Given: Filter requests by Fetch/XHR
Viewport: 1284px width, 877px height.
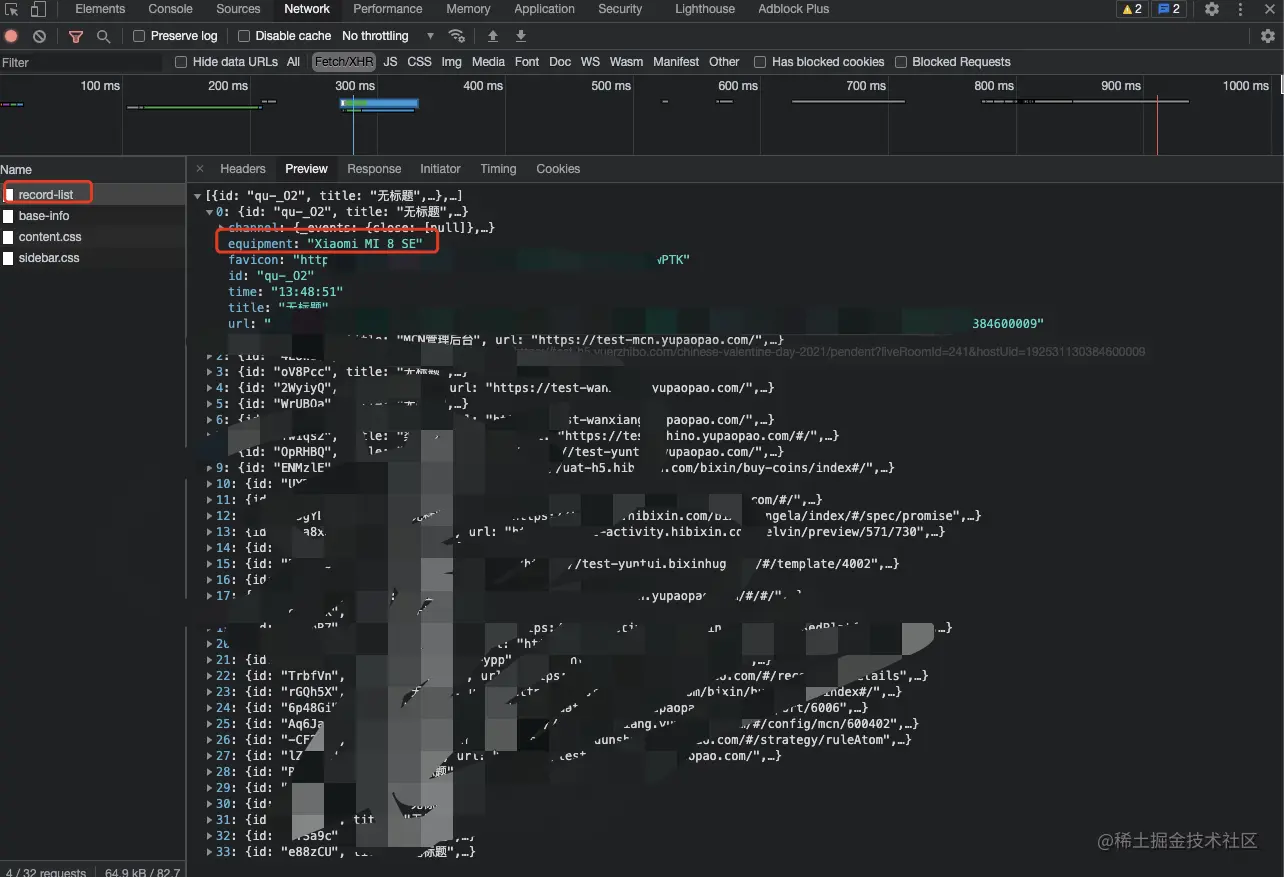Looking at the screenshot, I should pyautogui.click(x=344, y=62).
